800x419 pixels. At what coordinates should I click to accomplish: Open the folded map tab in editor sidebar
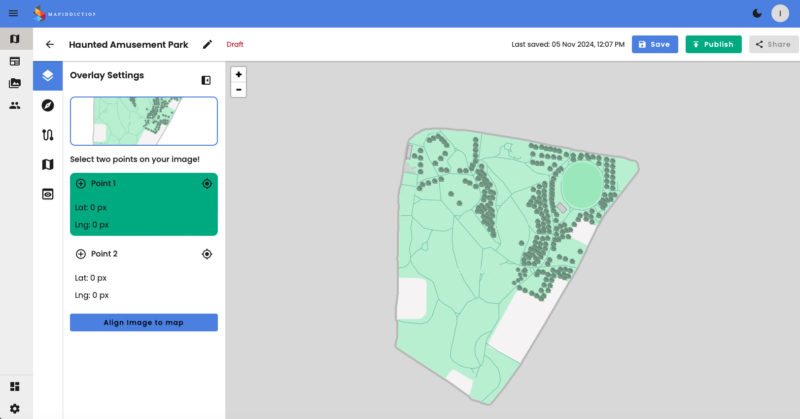[x=47, y=164]
